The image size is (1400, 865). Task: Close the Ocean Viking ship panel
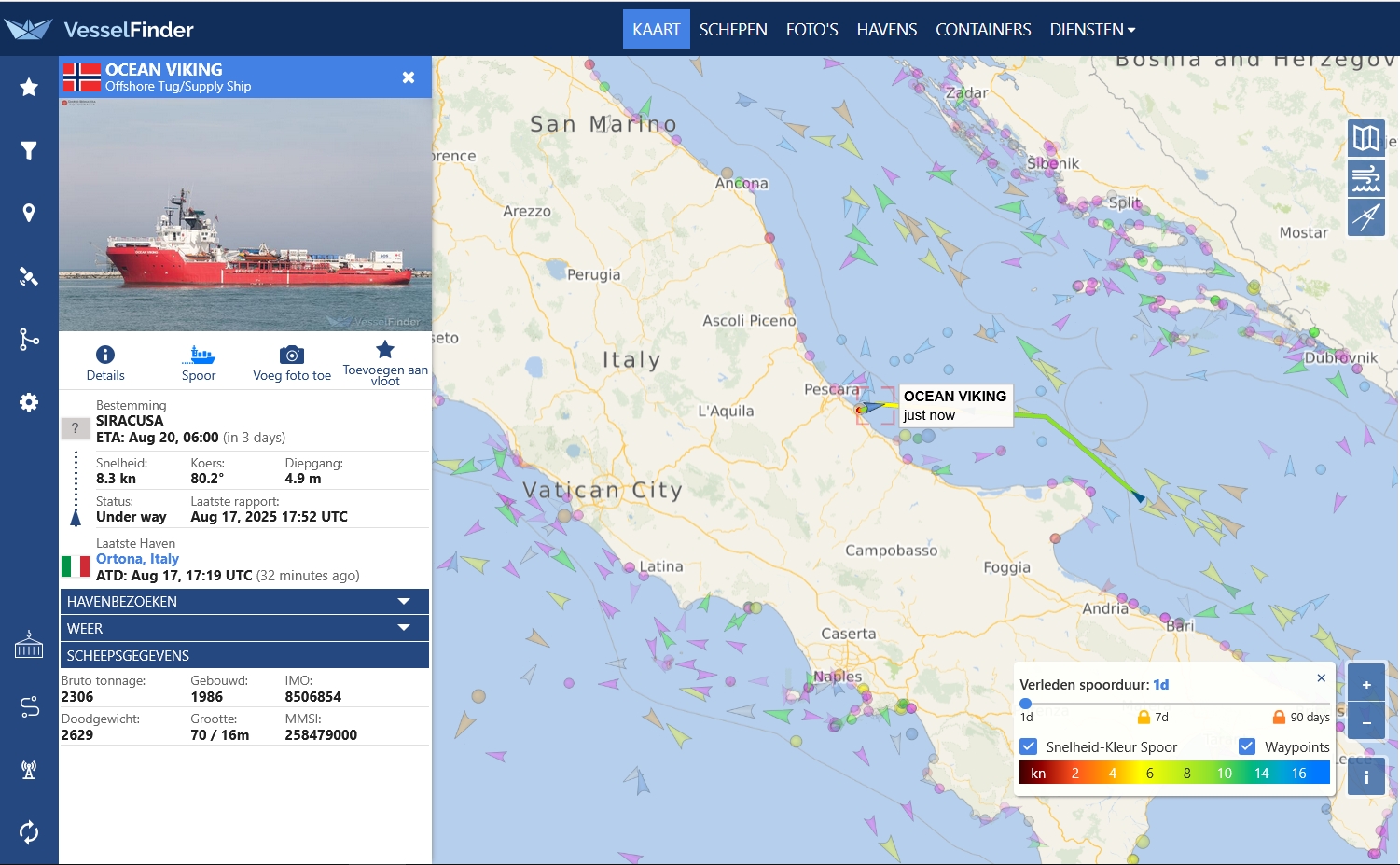point(409,77)
